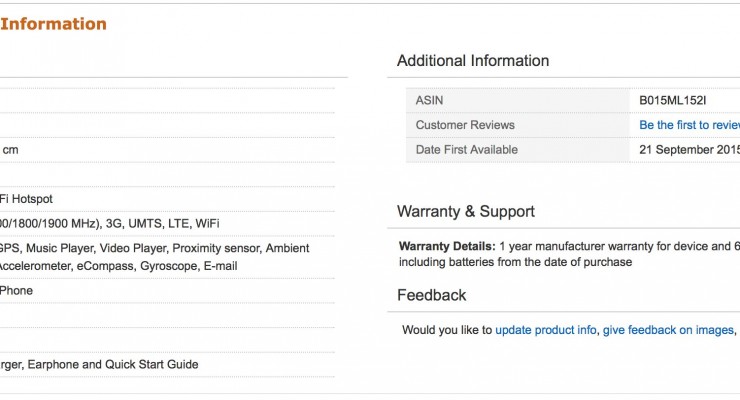Image resolution: width=740 pixels, height=400 pixels.
Task: Click the 'Be the first to review' link
Action: (x=689, y=125)
